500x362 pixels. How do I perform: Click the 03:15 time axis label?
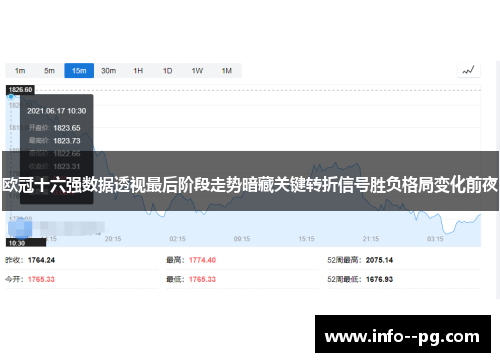pyautogui.click(x=435, y=239)
